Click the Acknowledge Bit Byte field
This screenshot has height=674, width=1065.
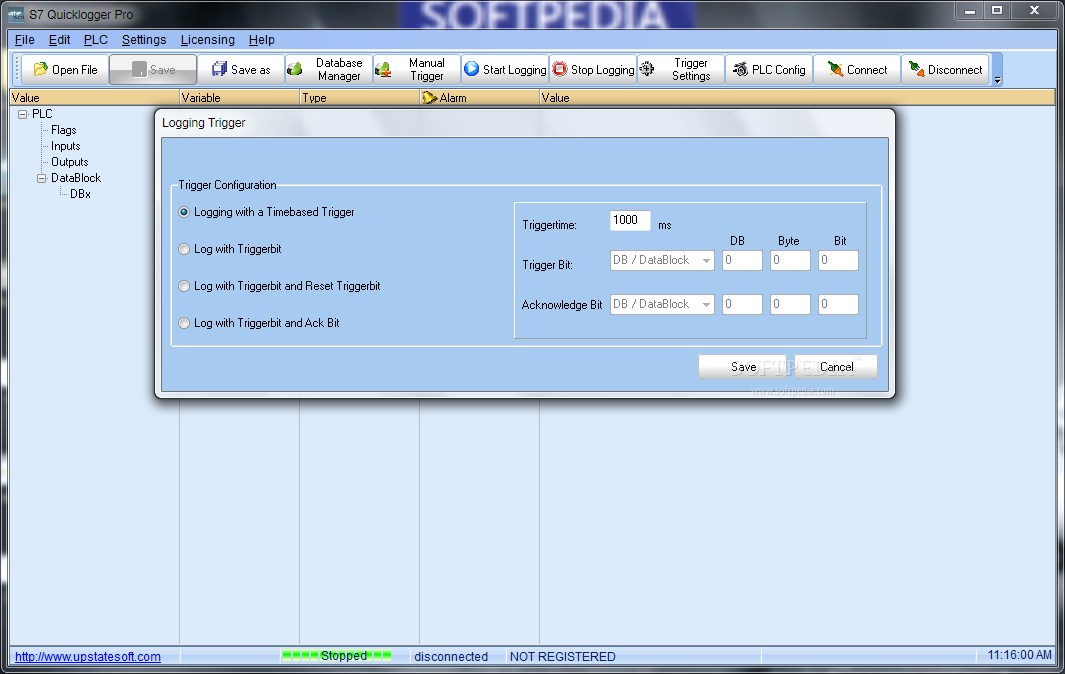pyautogui.click(x=790, y=304)
